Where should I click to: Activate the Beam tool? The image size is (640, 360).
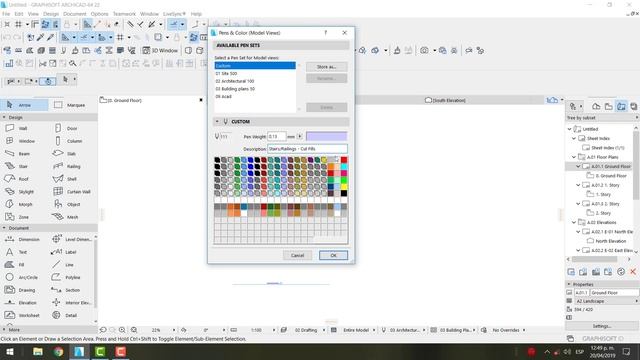point(18,153)
